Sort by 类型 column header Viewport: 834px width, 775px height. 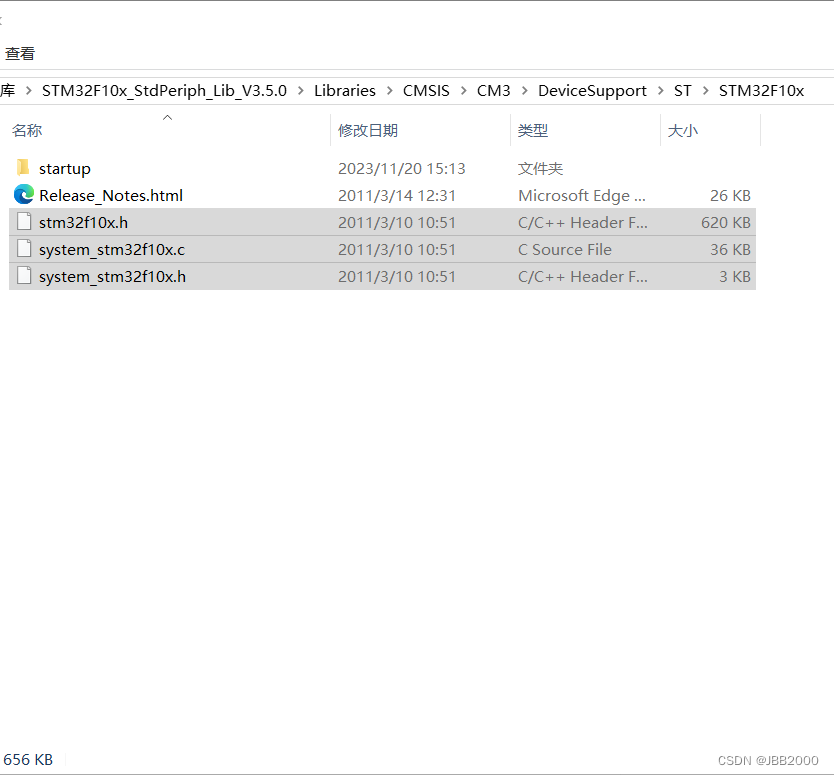click(x=532, y=130)
